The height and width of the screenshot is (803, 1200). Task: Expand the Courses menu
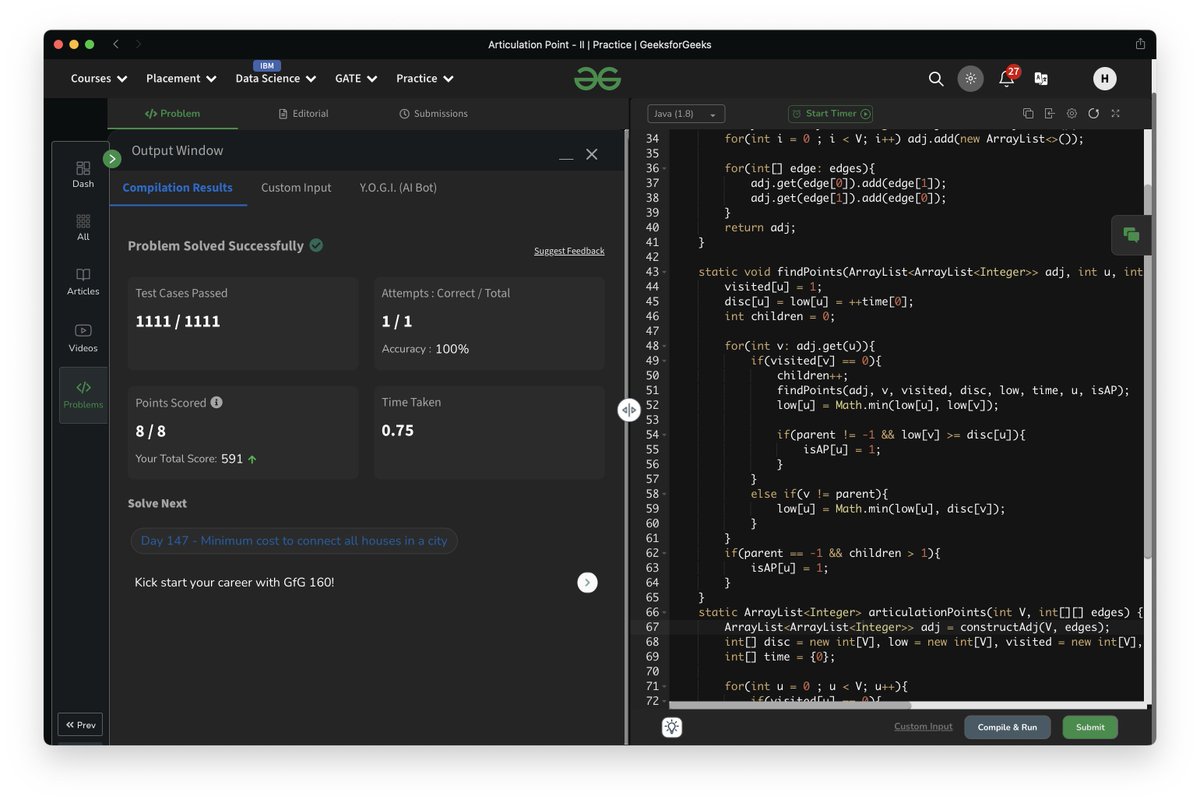click(99, 78)
